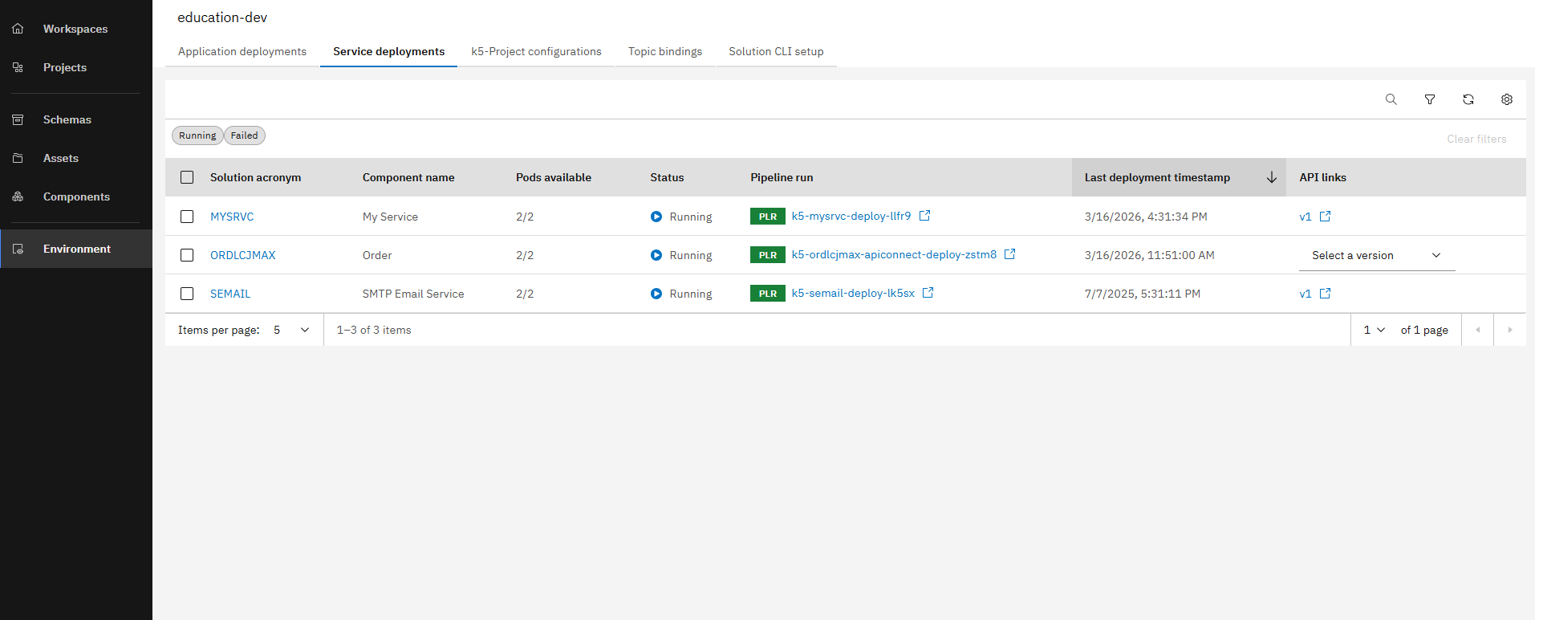
Task: Click the search icon above the table
Action: (1391, 99)
